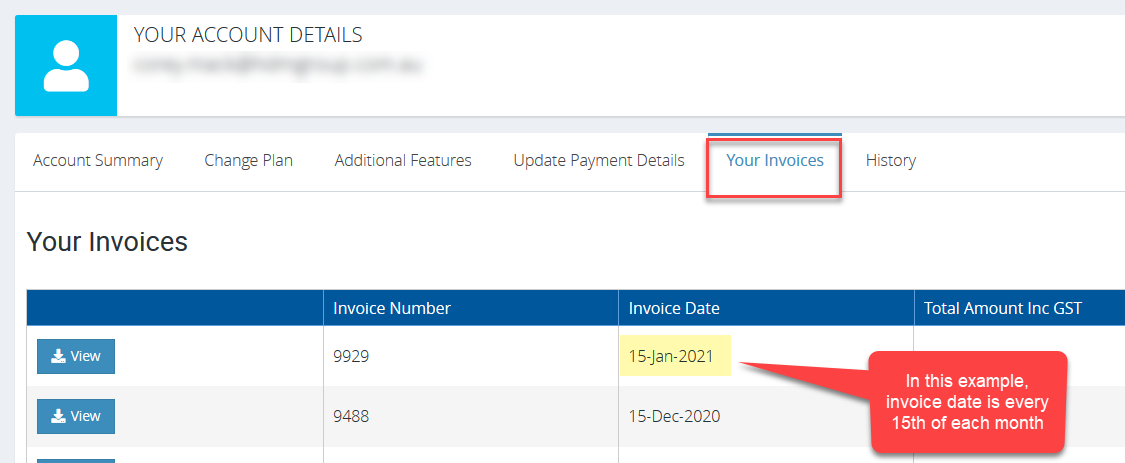Image resolution: width=1125 pixels, height=463 pixels.
Task: Select invoice number 9488 cell
Action: click(x=351, y=416)
